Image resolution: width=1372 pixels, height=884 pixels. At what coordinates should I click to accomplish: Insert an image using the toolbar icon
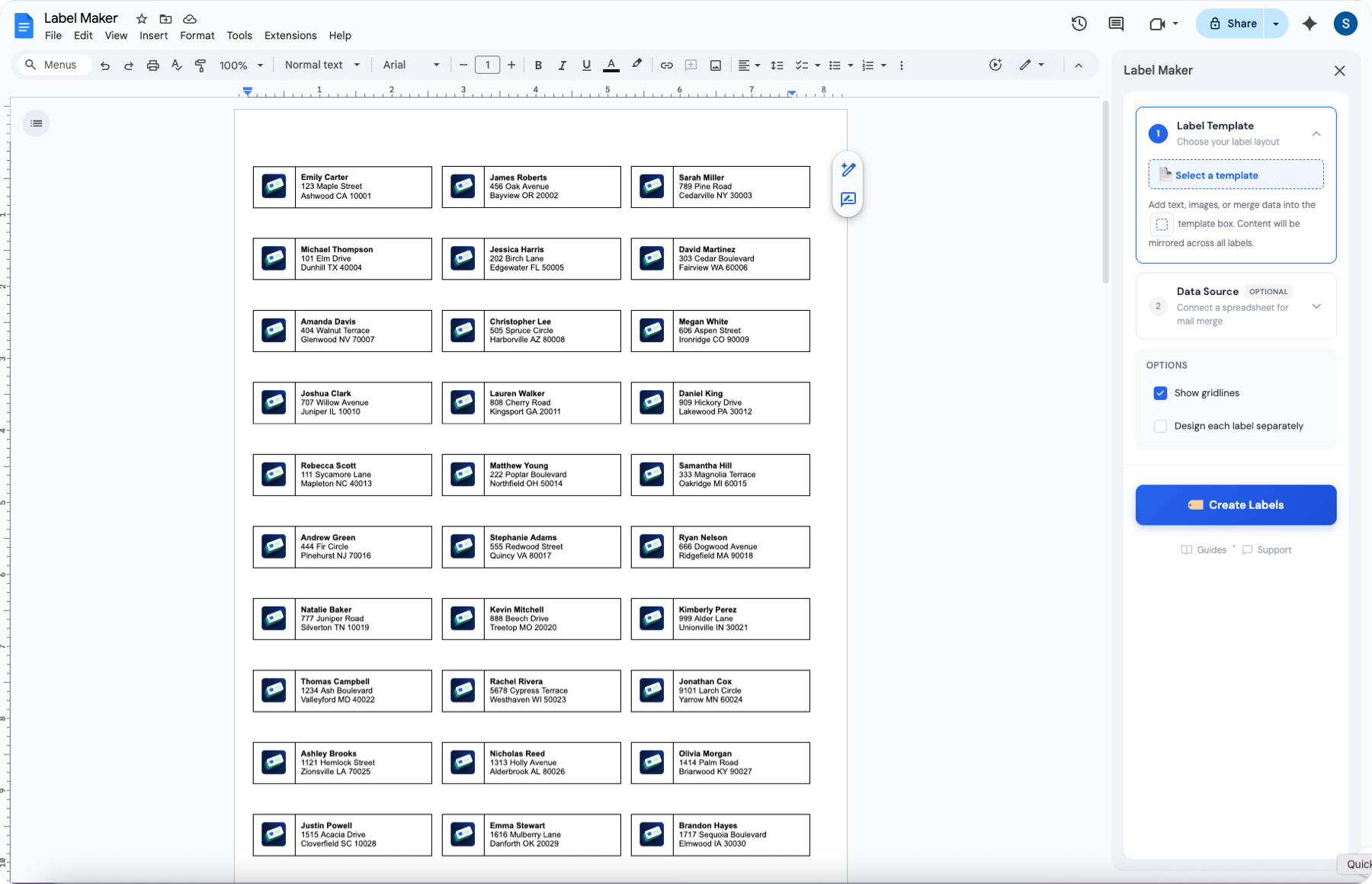(x=715, y=65)
